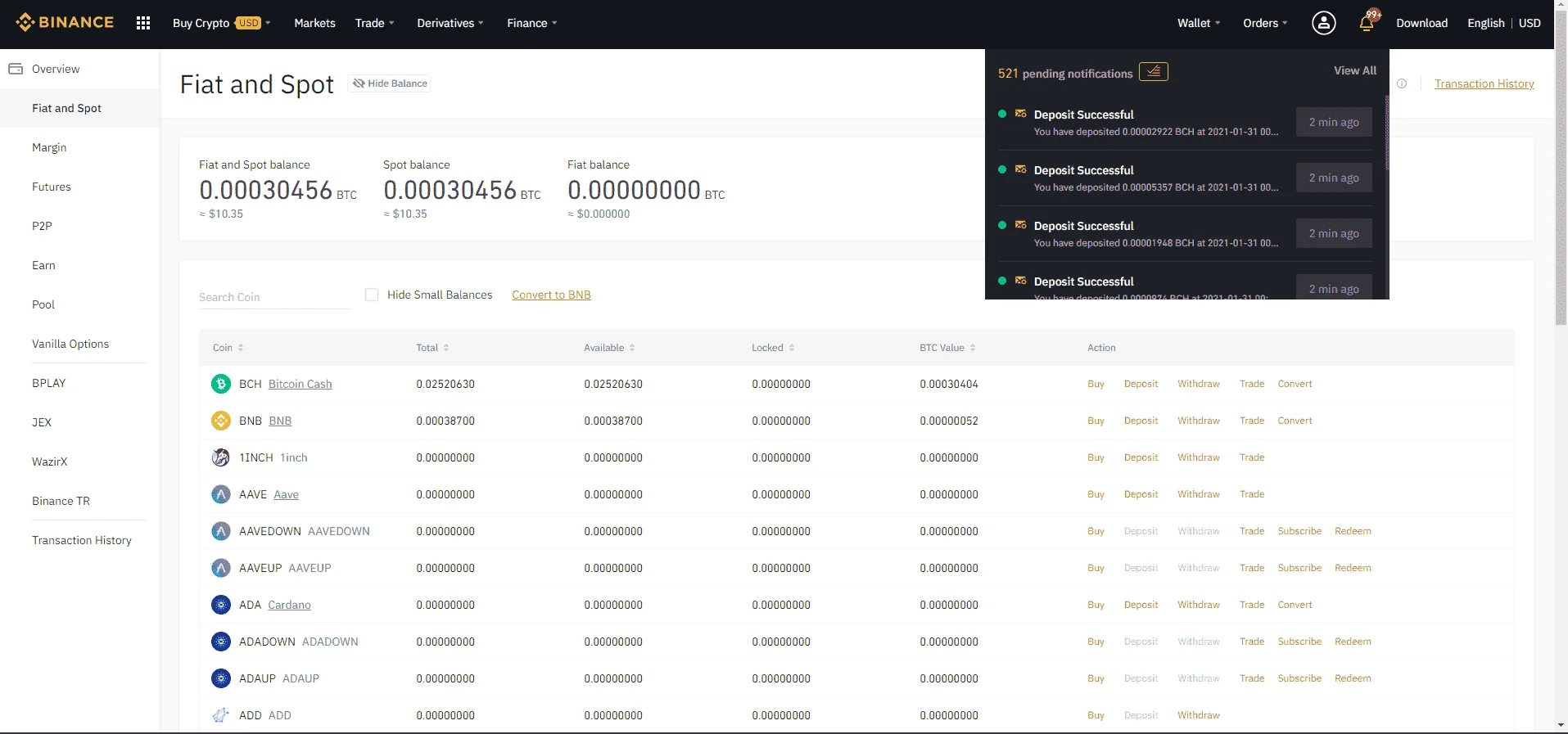The width and height of the screenshot is (1568, 734).
Task: Select Margin in the wallet sidebar
Action: pyautogui.click(x=79, y=147)
